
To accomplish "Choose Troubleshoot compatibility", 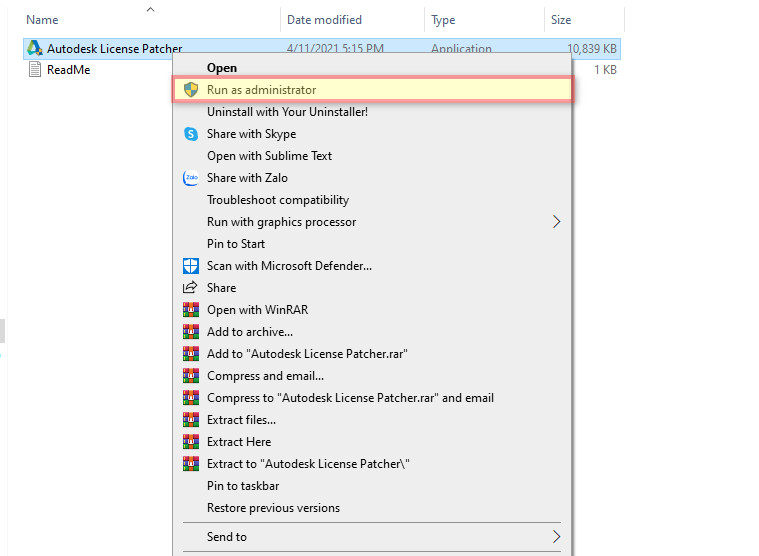I will click(277, 200).
